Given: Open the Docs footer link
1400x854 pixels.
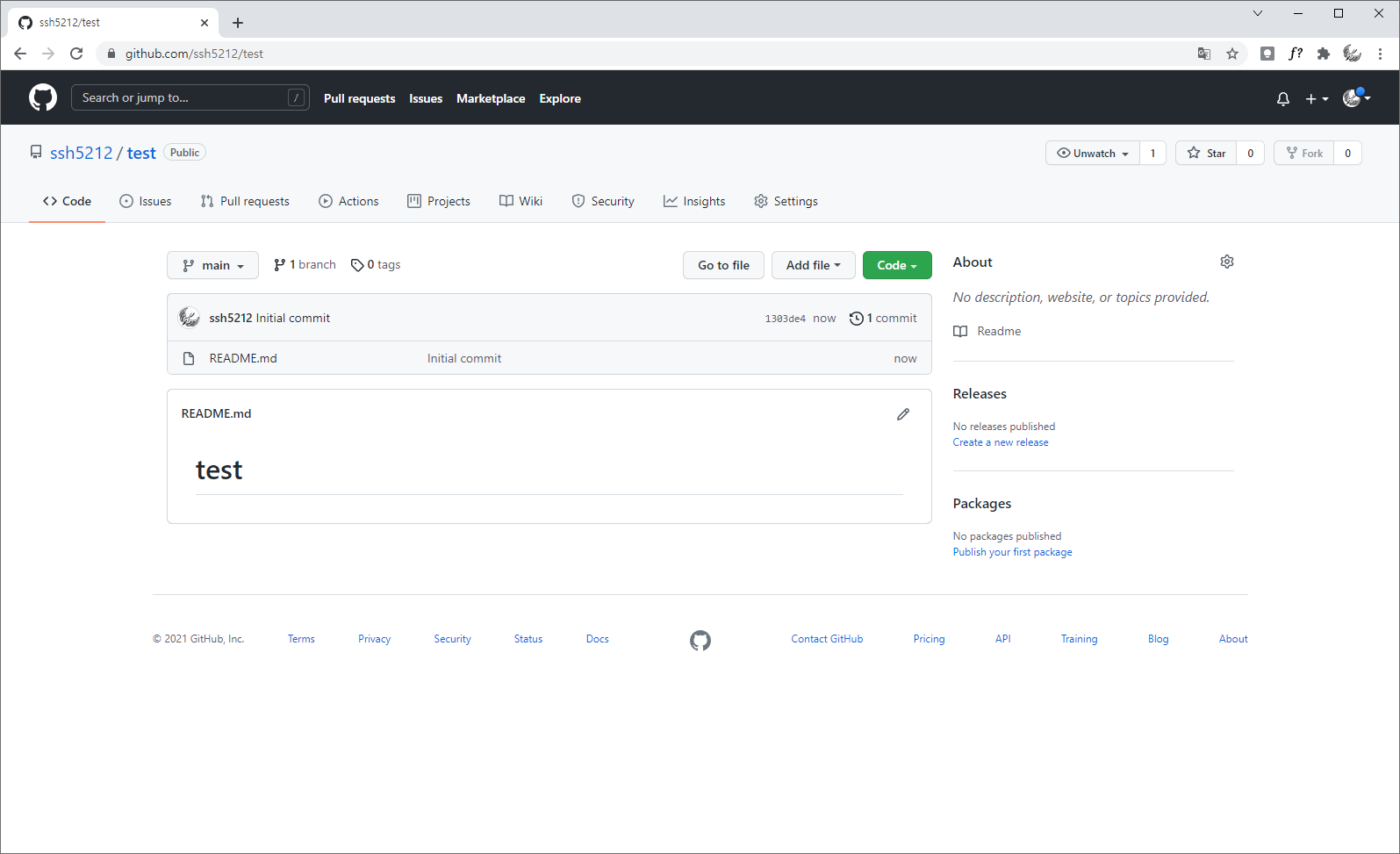Looking at the screenshot, I should tap(598, 639).
